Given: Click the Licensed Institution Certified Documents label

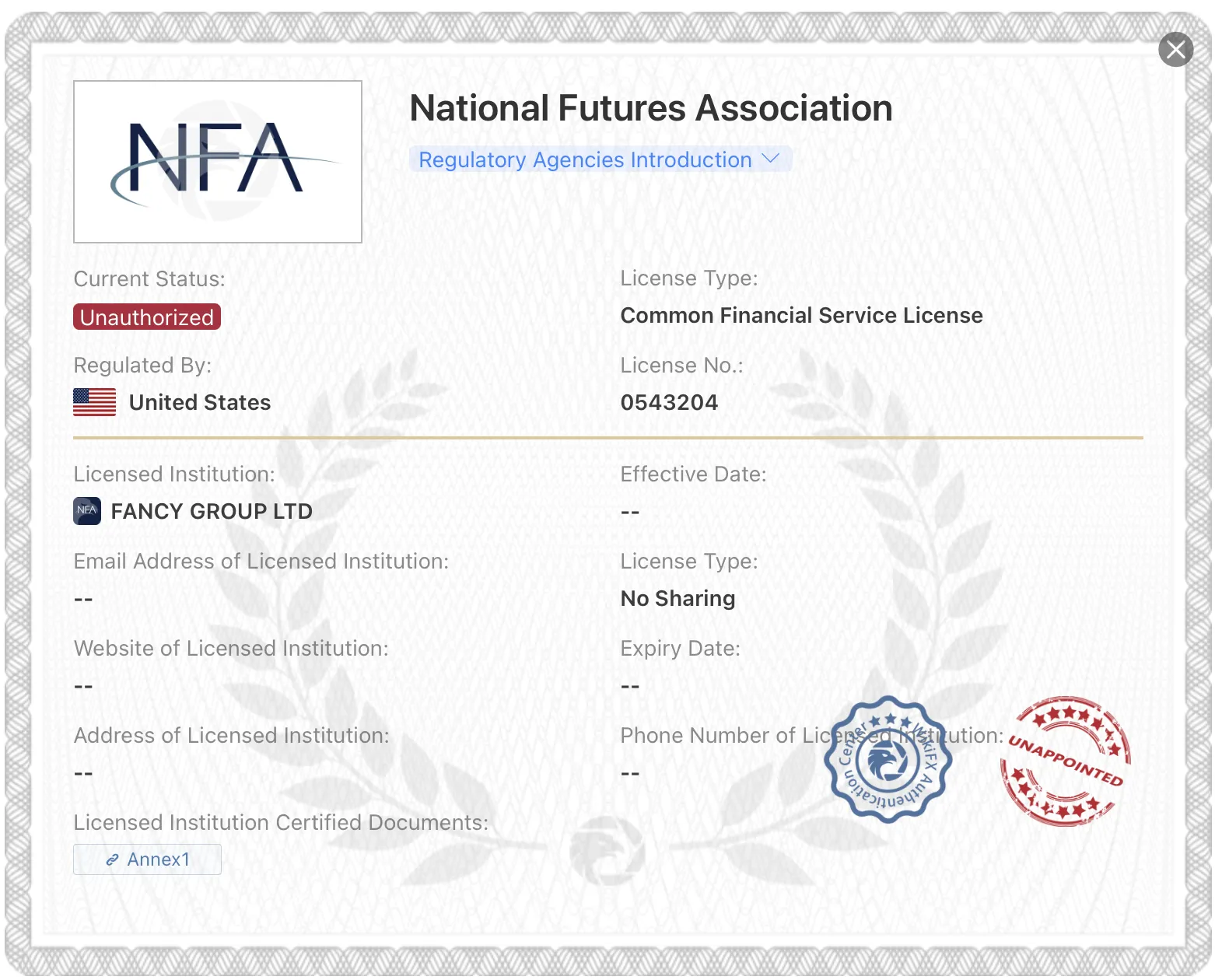Looking at the screenshot, I should (281, 822).
